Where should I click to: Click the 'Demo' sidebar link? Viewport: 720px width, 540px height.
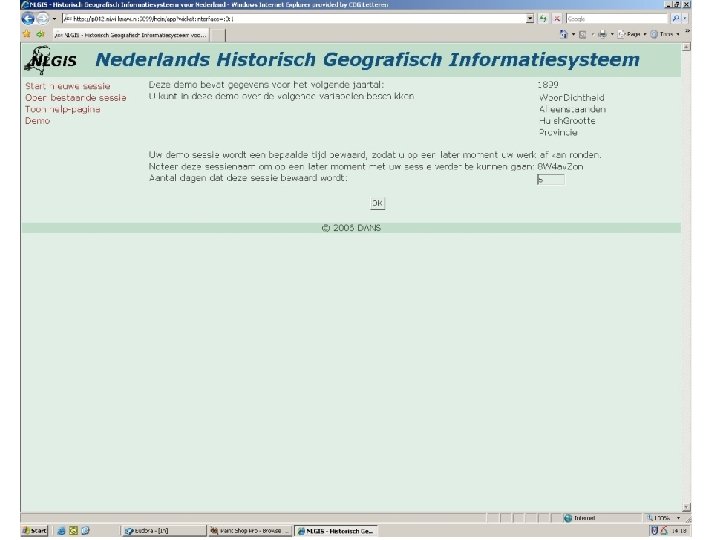coord(37,121)
